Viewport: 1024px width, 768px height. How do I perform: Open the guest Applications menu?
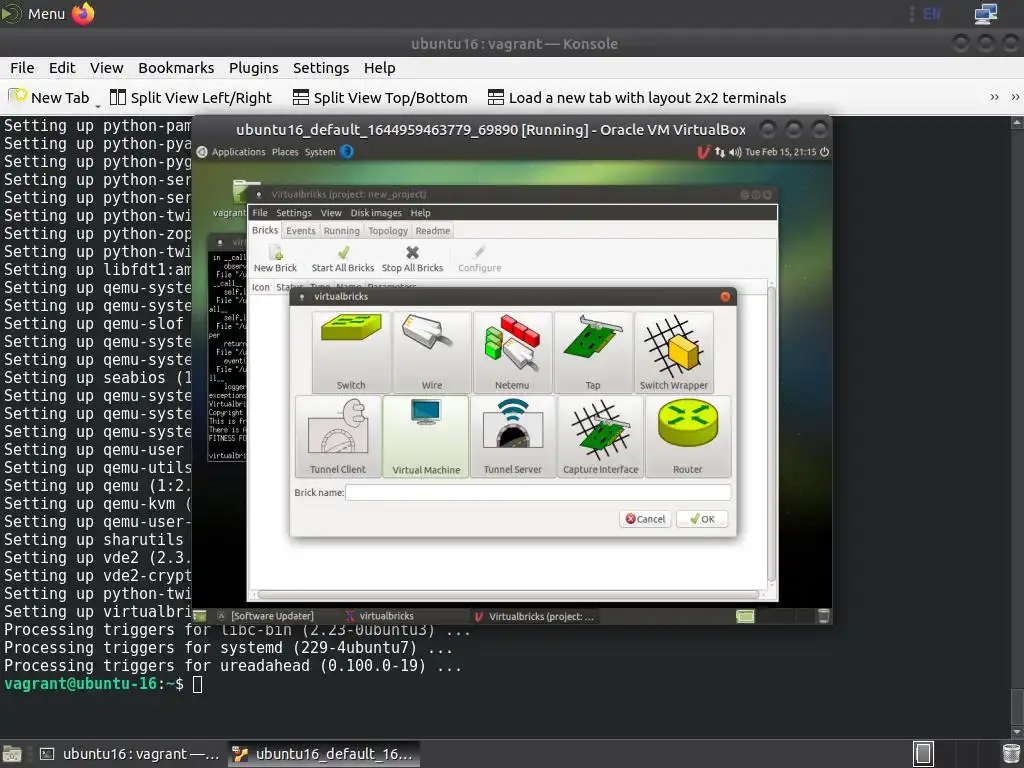click(x=238, y=152)
